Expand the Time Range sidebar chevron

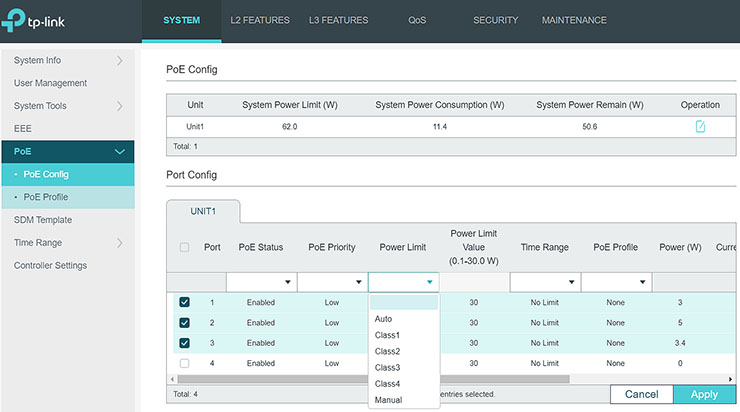(x=120, y=243)
